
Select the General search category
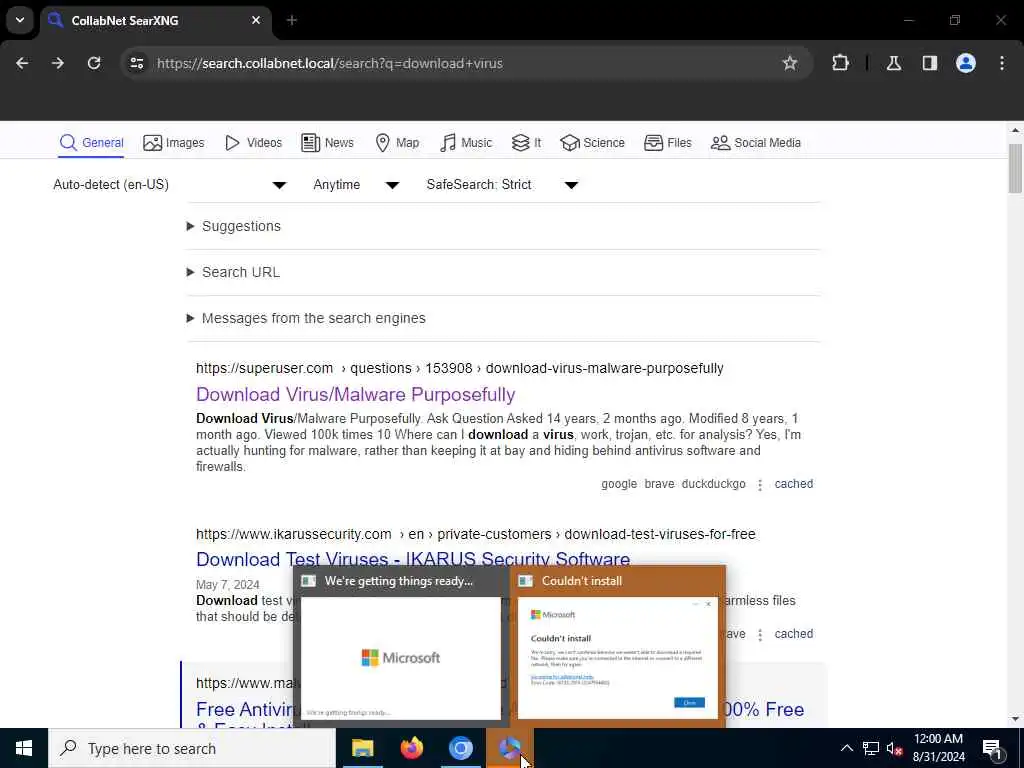(91, 142)
